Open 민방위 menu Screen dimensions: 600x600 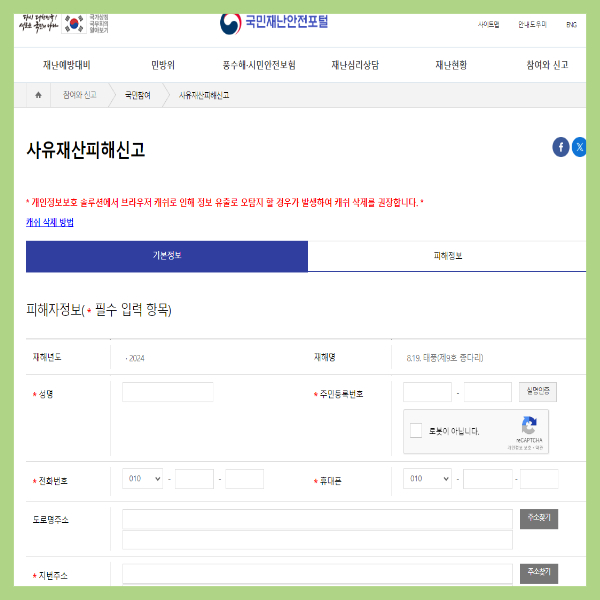pos(163,65)
